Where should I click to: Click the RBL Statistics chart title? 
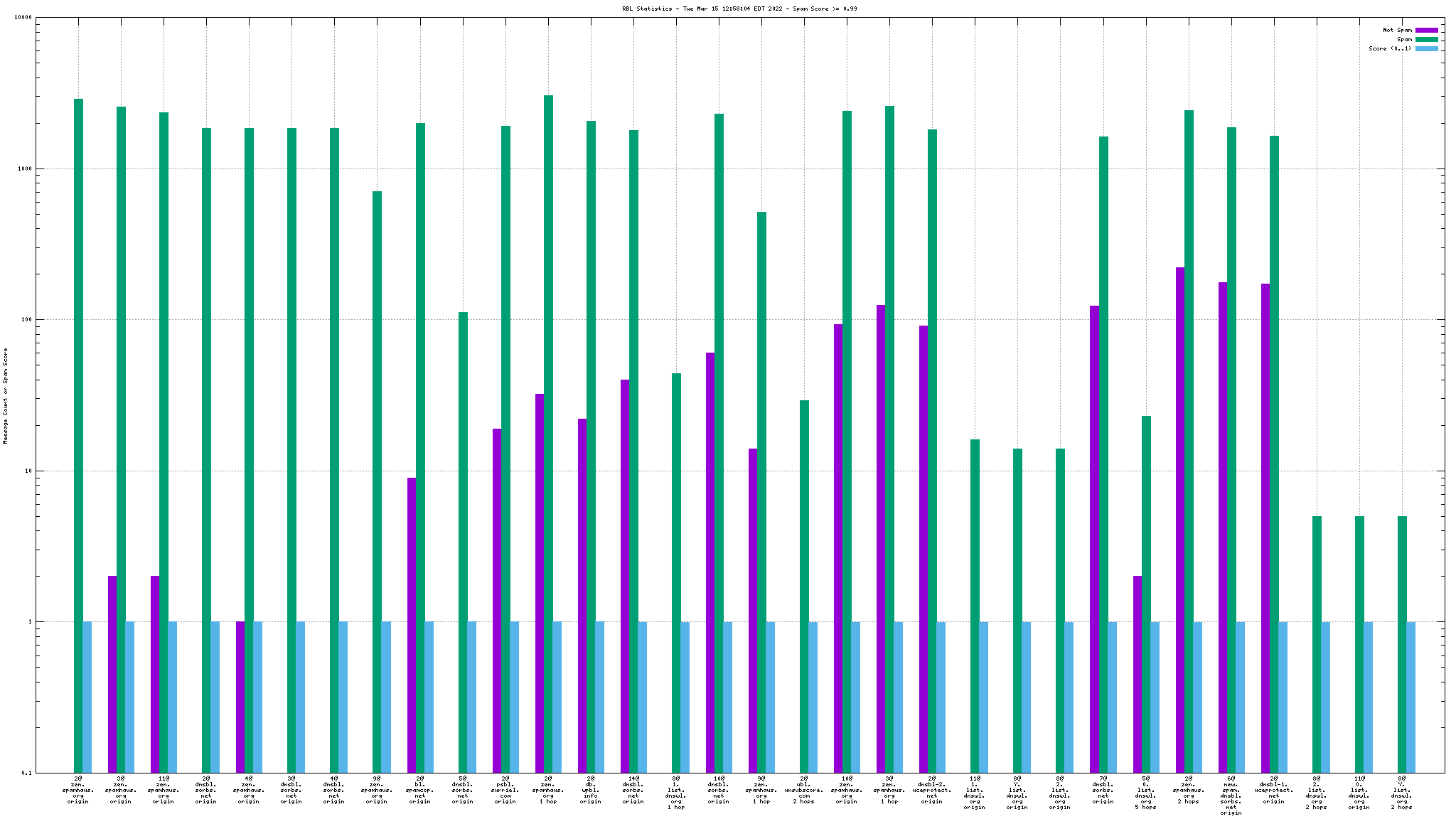pyautogui.click(x=739, y=9)
